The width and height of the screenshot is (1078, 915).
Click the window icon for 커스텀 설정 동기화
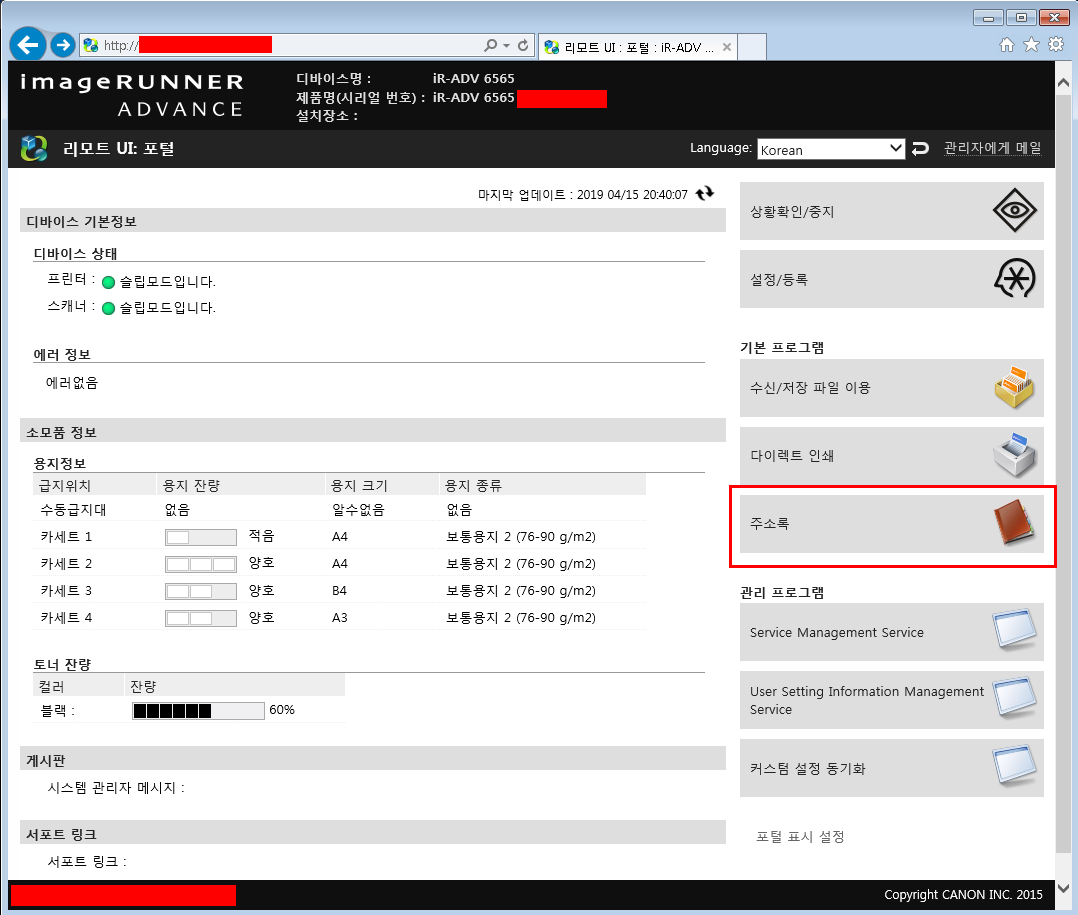click(1015, 765)
